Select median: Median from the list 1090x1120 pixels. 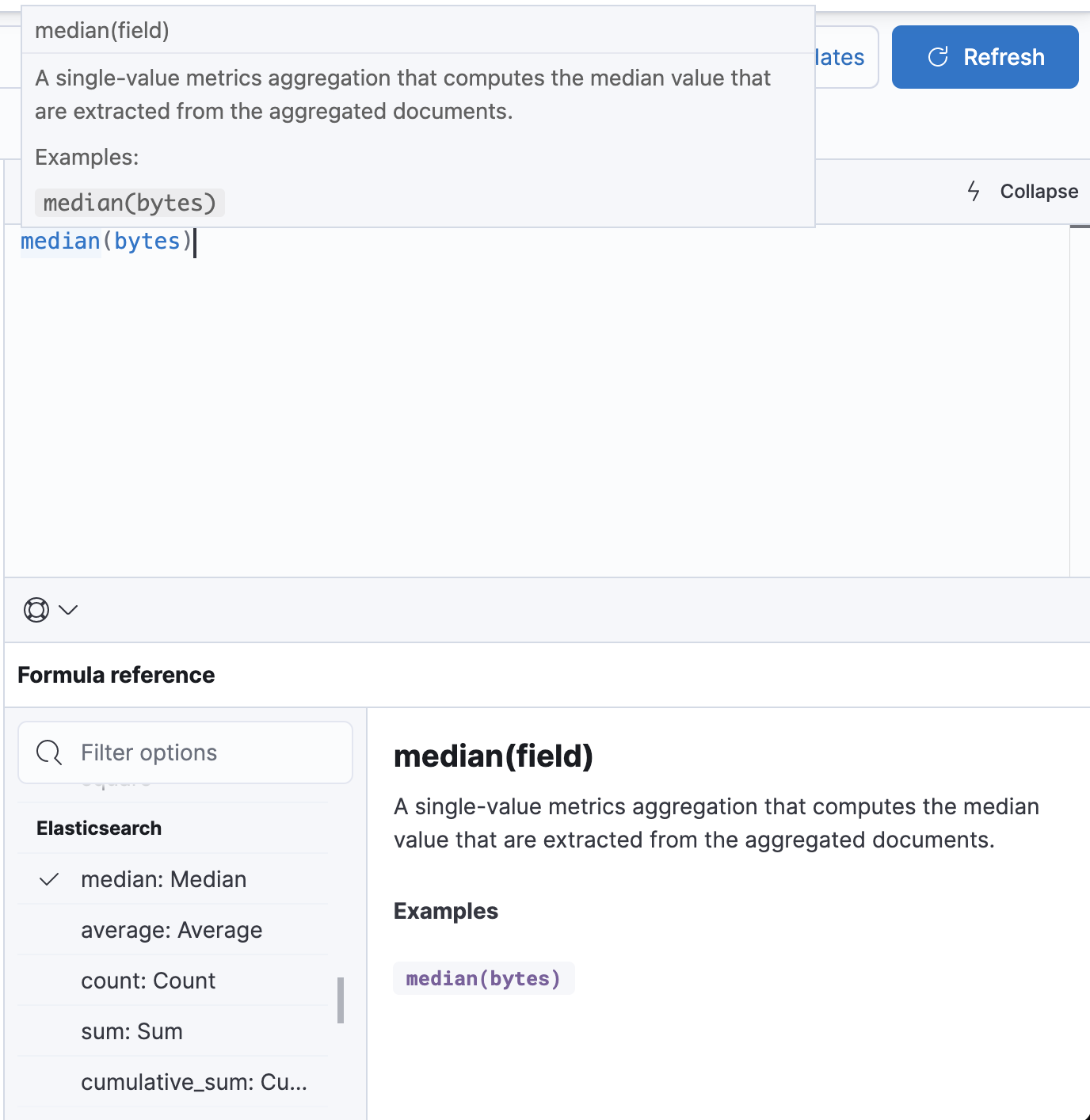[x=163, y=879]
